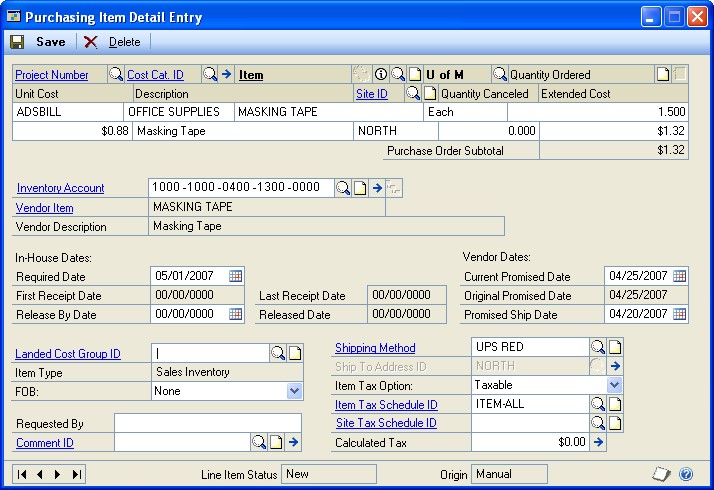714x490 pixels.
Task: Click Cost Cat. ID blue expansion arrow
Action: (x=226, y=74)
